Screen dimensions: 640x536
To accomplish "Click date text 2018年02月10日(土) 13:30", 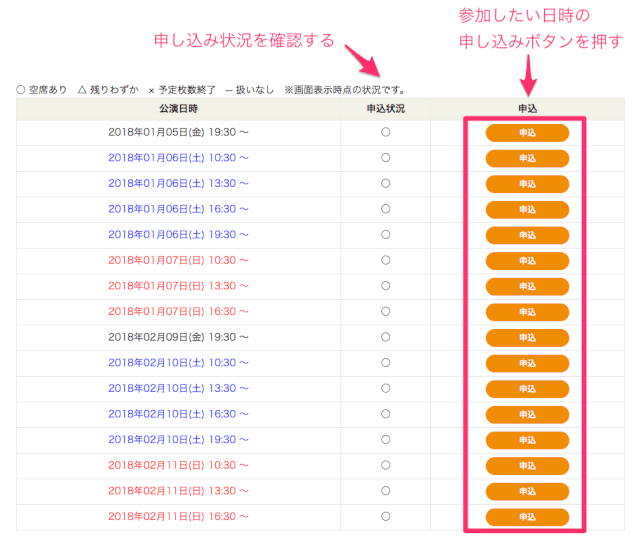I will (178, 388).
